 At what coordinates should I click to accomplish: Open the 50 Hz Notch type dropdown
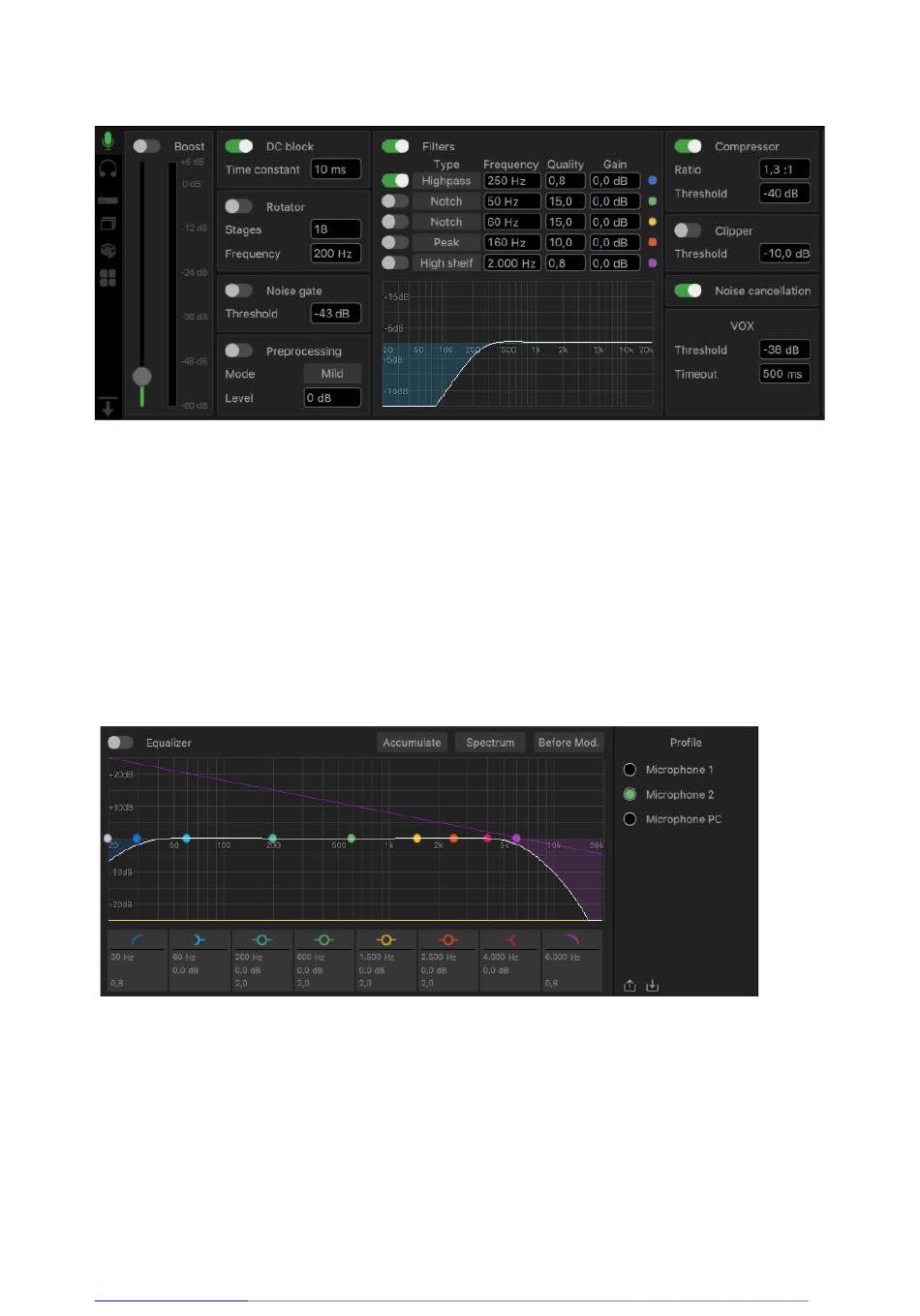446,201
